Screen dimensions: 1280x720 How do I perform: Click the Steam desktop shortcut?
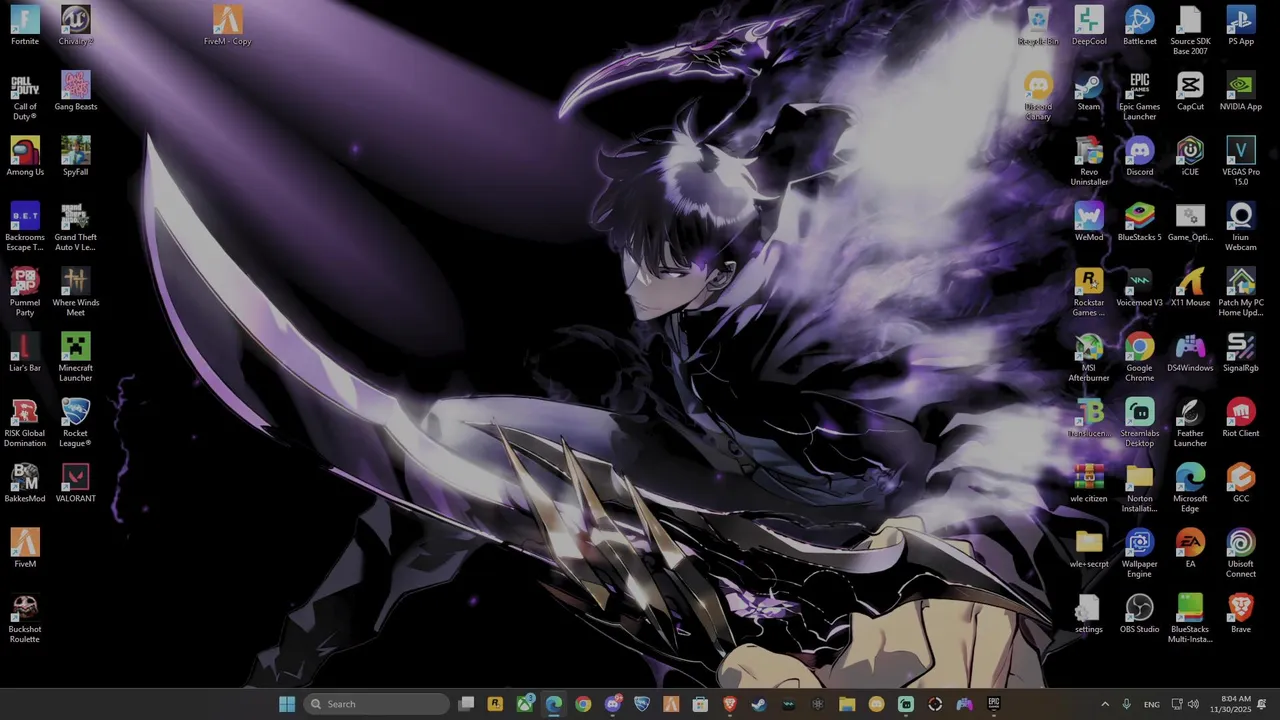[1089, 91]
